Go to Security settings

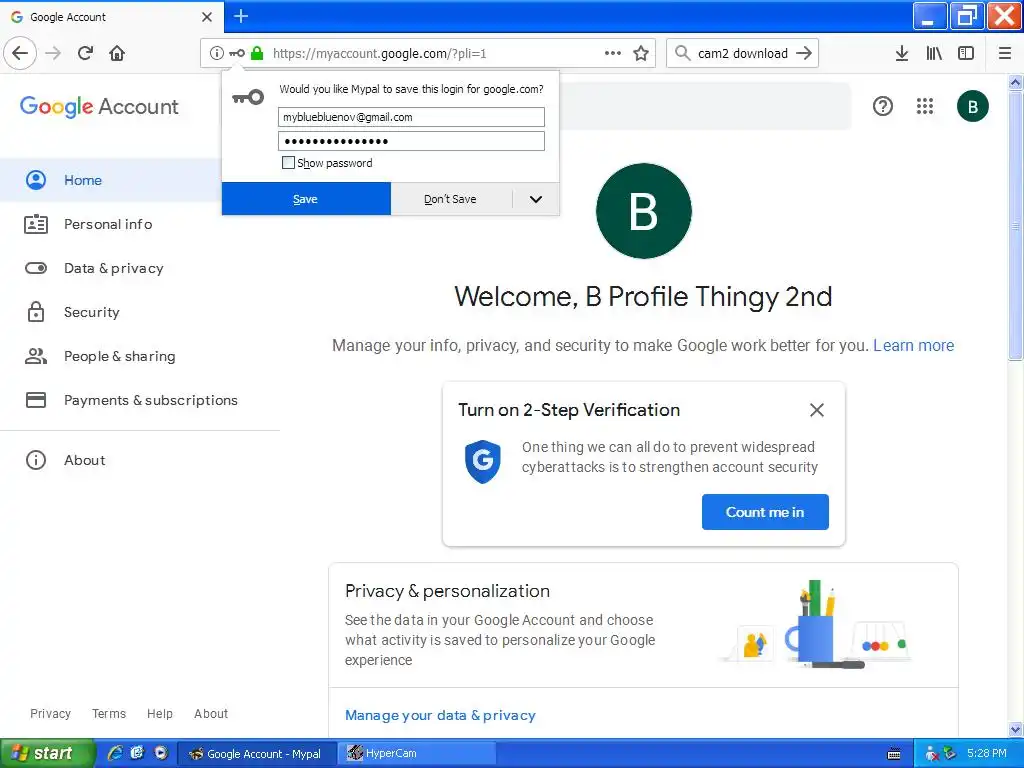(x=91, y=312)
